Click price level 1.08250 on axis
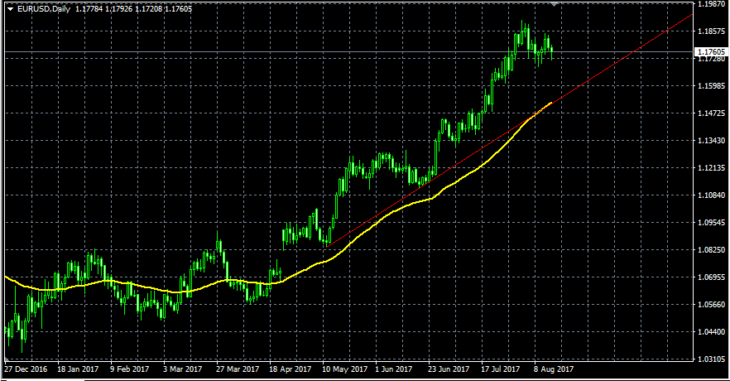 (x=711, y=250)
